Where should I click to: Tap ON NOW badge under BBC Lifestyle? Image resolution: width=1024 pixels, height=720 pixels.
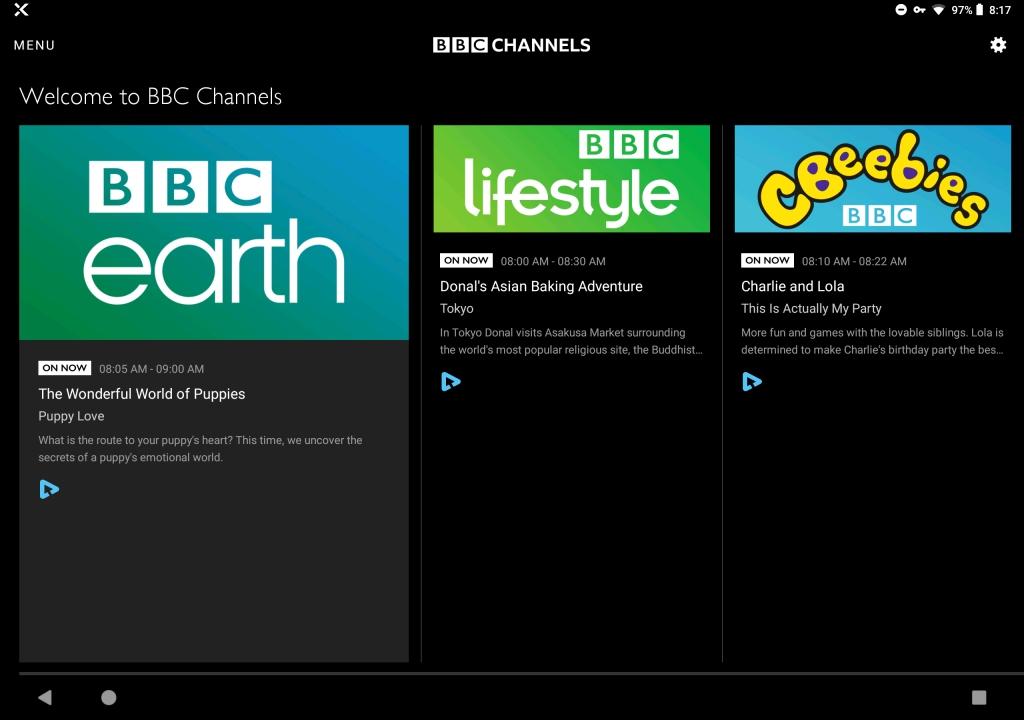pos(466,260)
